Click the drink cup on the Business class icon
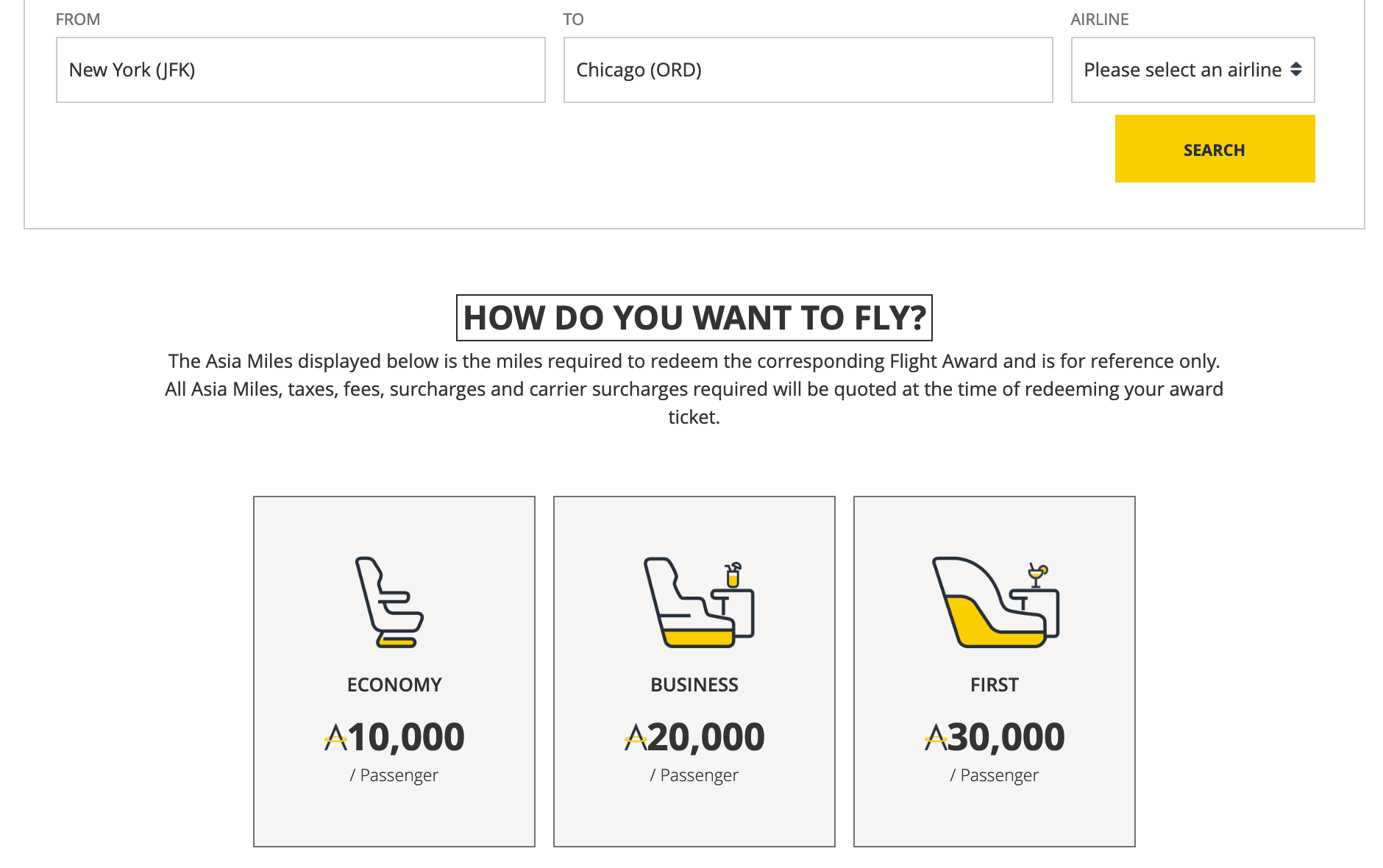1383x868 pixels. [733, 575]
